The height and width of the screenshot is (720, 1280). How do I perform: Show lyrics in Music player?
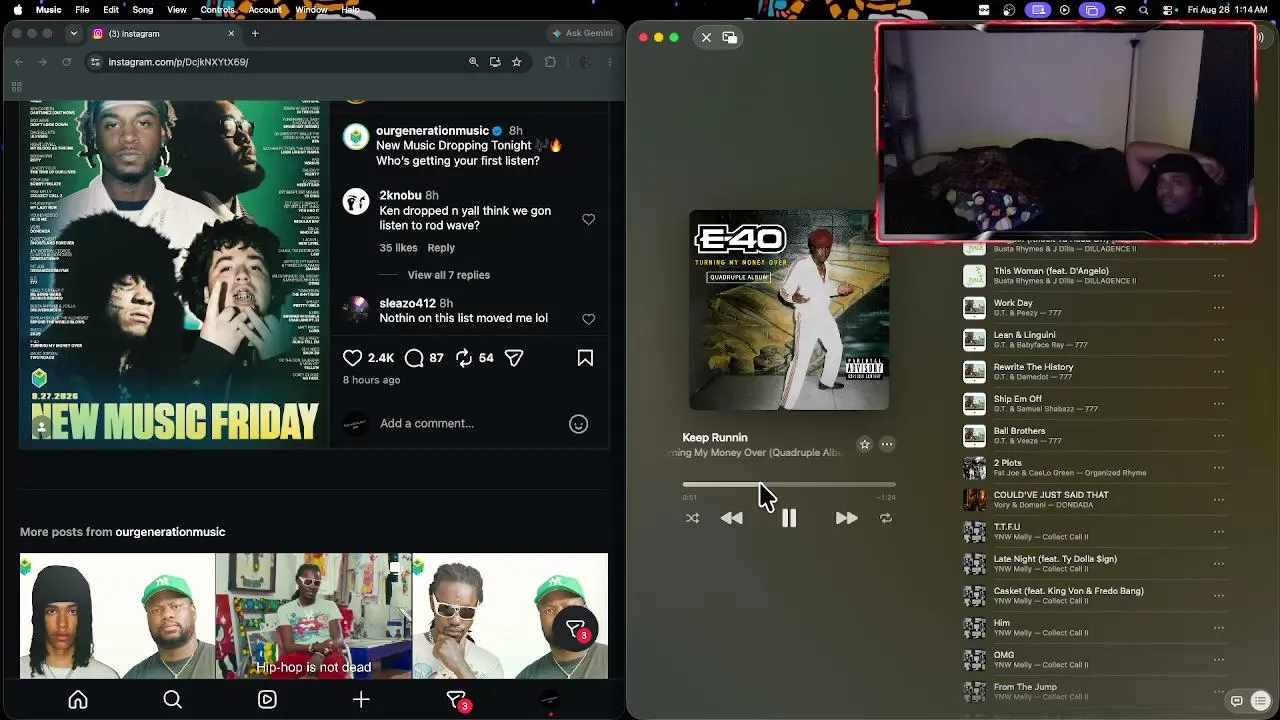(1237, 701)
